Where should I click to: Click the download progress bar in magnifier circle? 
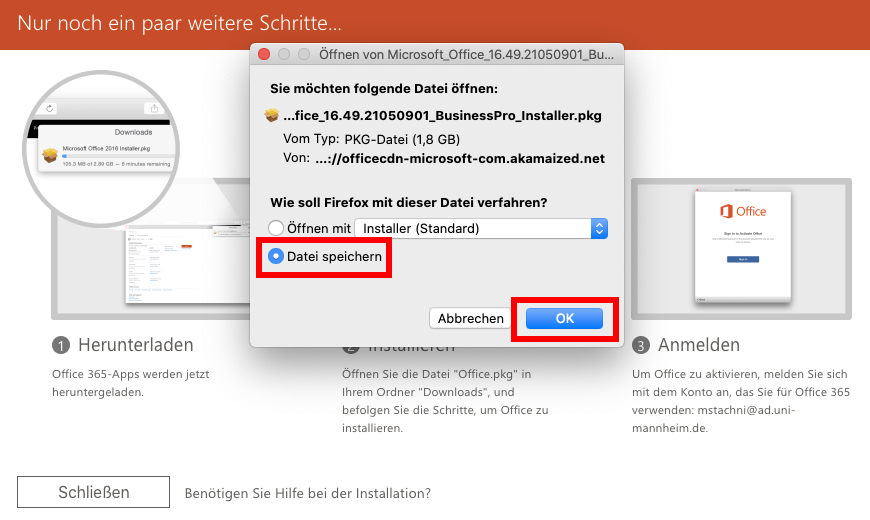118,156
